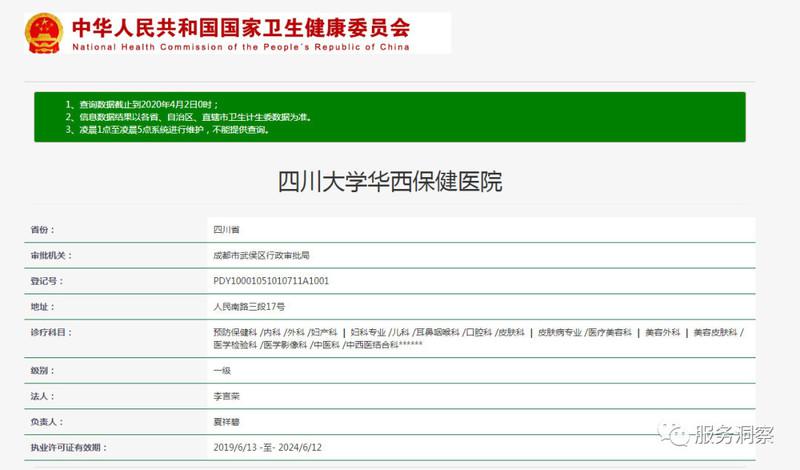
Task: Click the address 人民南路三段17号
Action: click(x=249, y=306)
